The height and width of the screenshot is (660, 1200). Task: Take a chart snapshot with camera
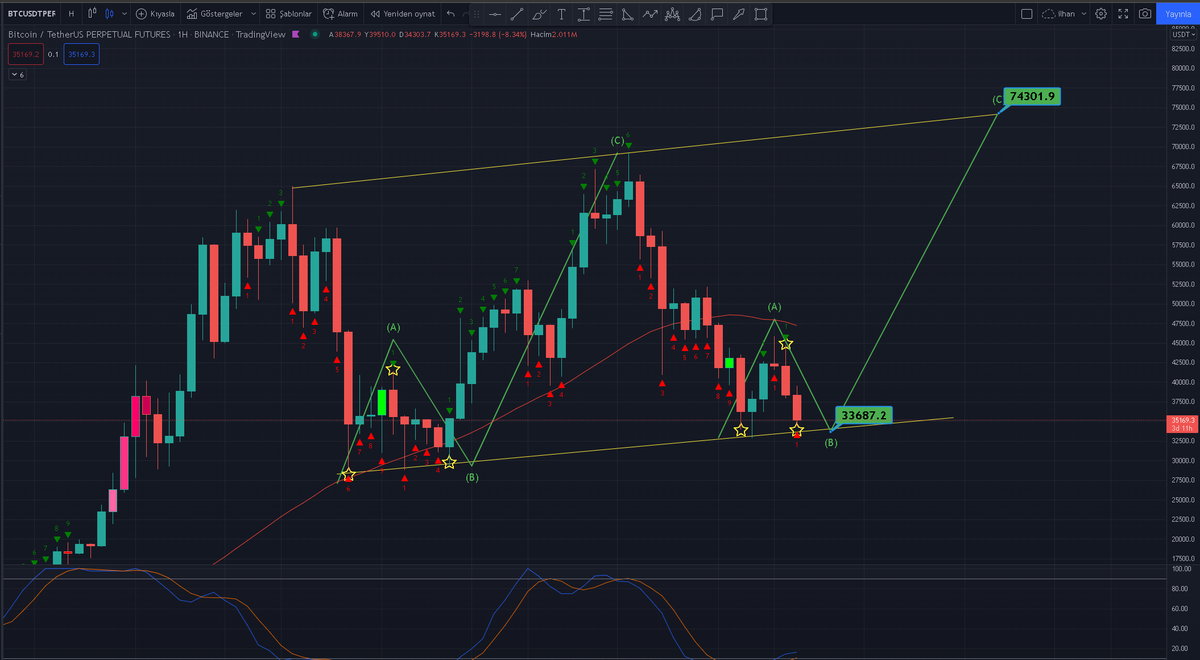1145,14
